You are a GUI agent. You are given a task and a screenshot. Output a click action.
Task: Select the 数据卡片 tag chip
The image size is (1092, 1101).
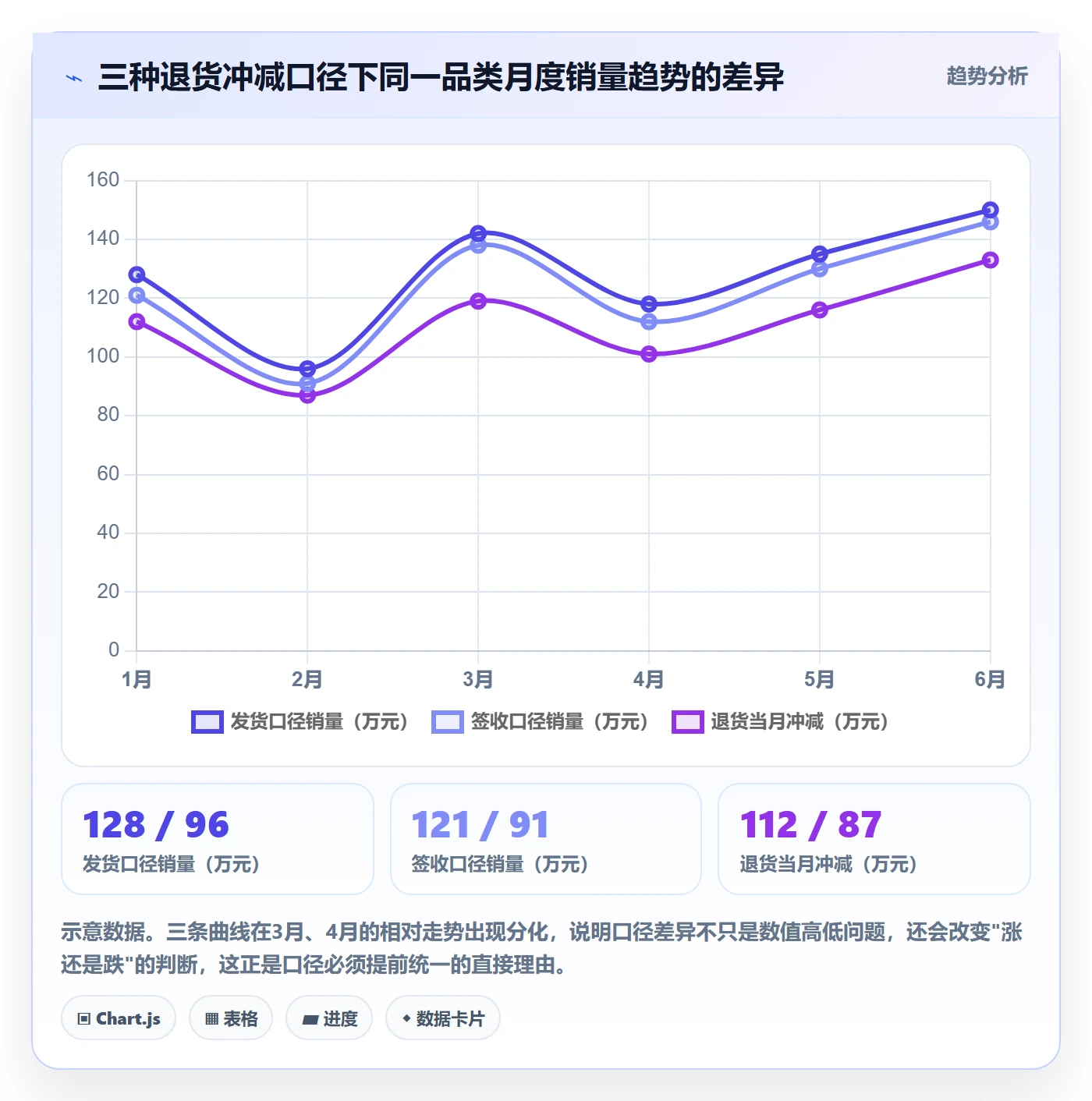[x=443, y=1018]
